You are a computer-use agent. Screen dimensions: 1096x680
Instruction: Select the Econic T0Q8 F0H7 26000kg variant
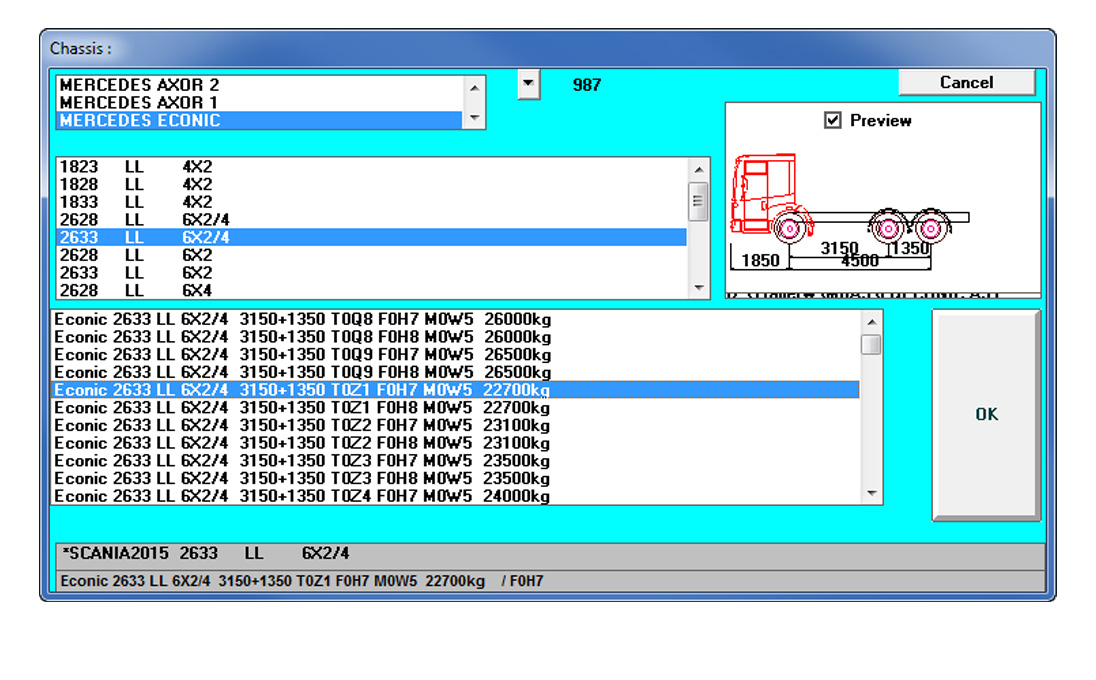pos(456,319)
